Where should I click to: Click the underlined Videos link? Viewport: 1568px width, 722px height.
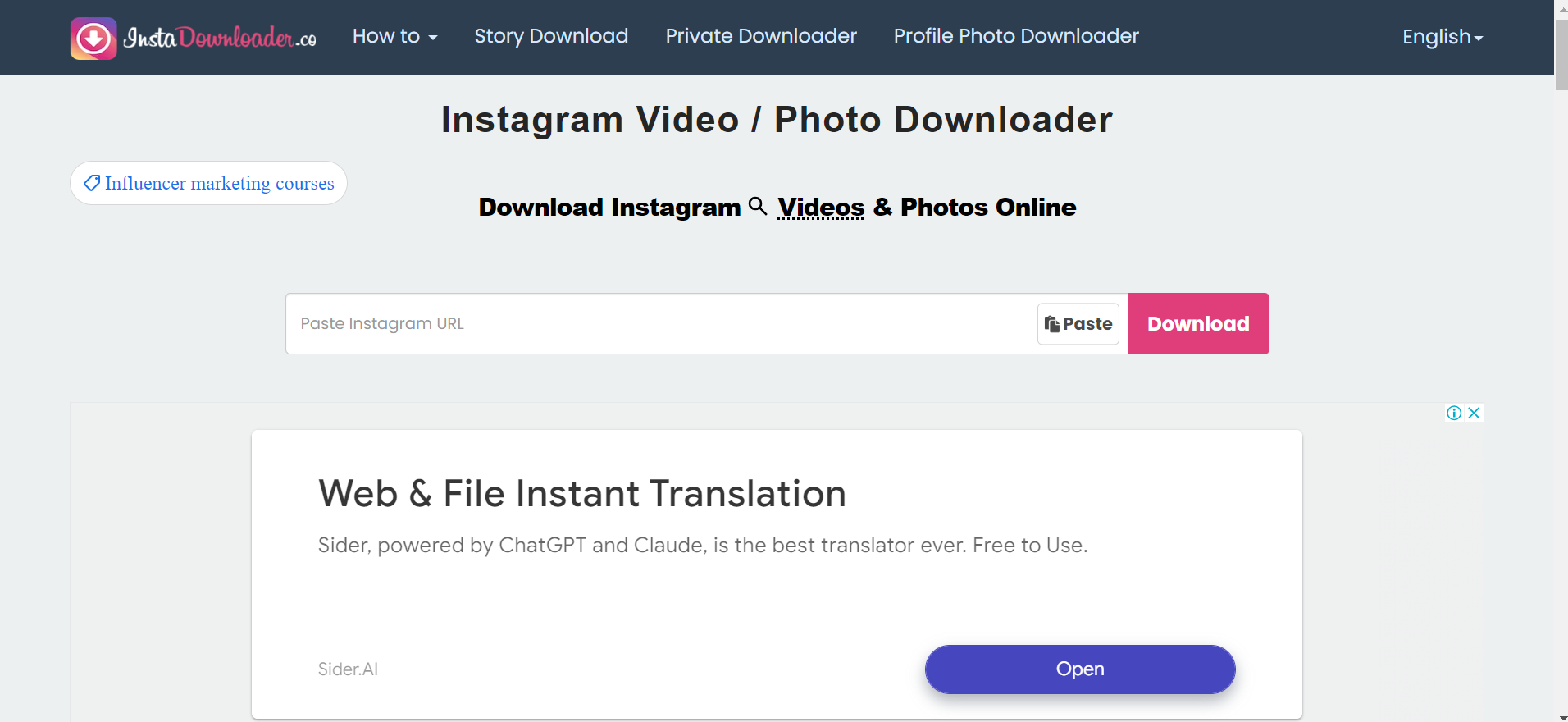[821, 208]
